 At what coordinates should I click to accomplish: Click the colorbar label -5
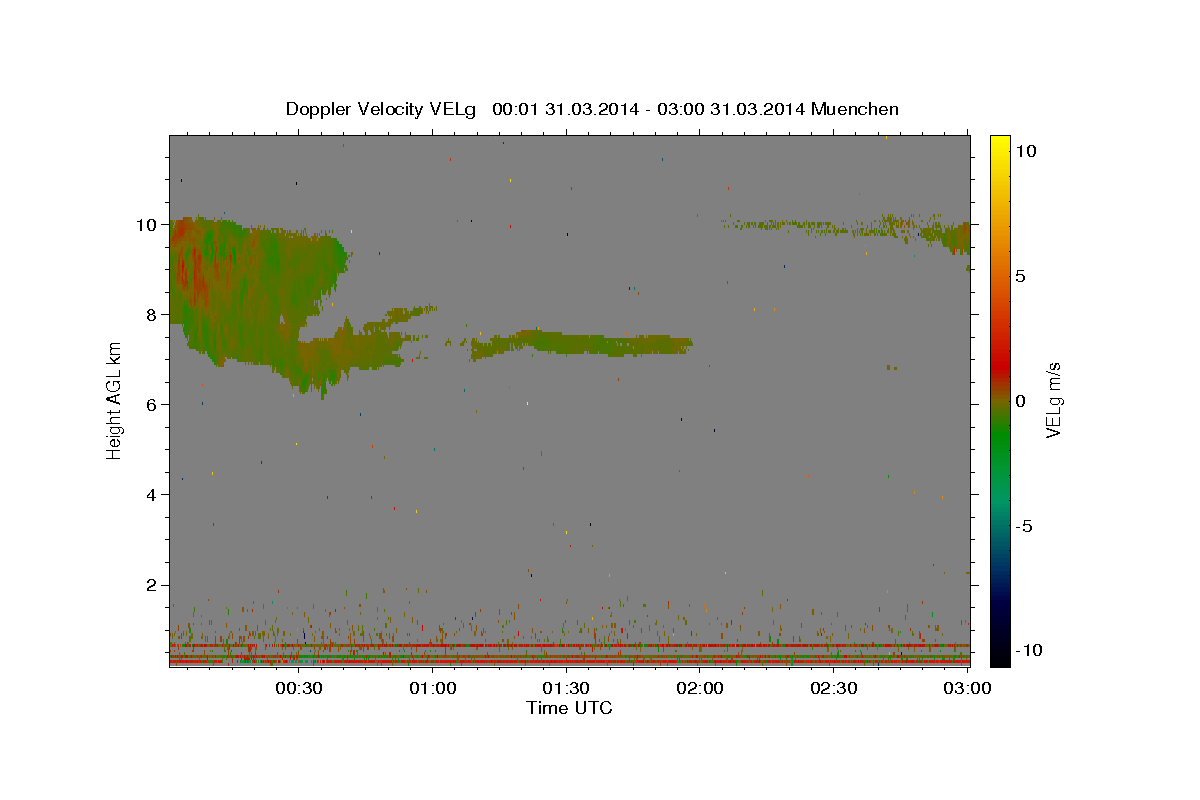pos(1024,526)
